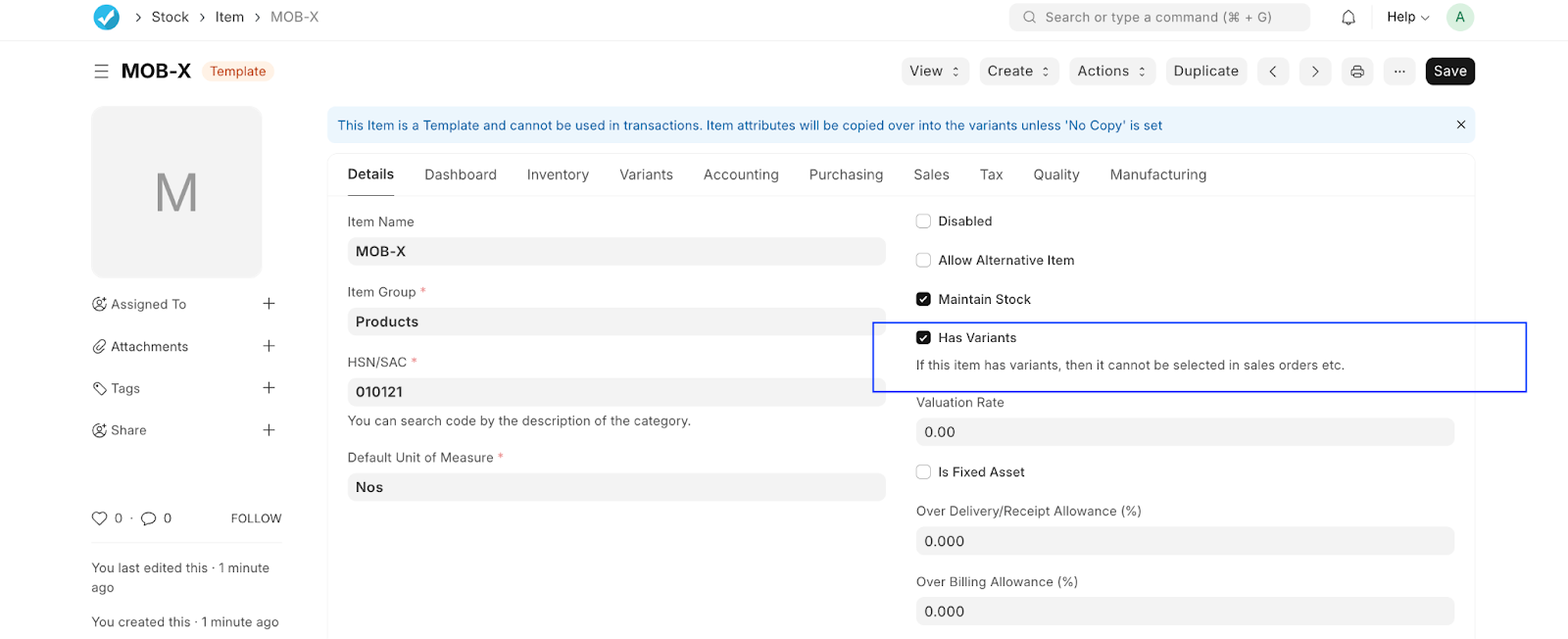Open the Actions dropdown menu
The width and height of the screenshot is (1568, 639).
1111,72
